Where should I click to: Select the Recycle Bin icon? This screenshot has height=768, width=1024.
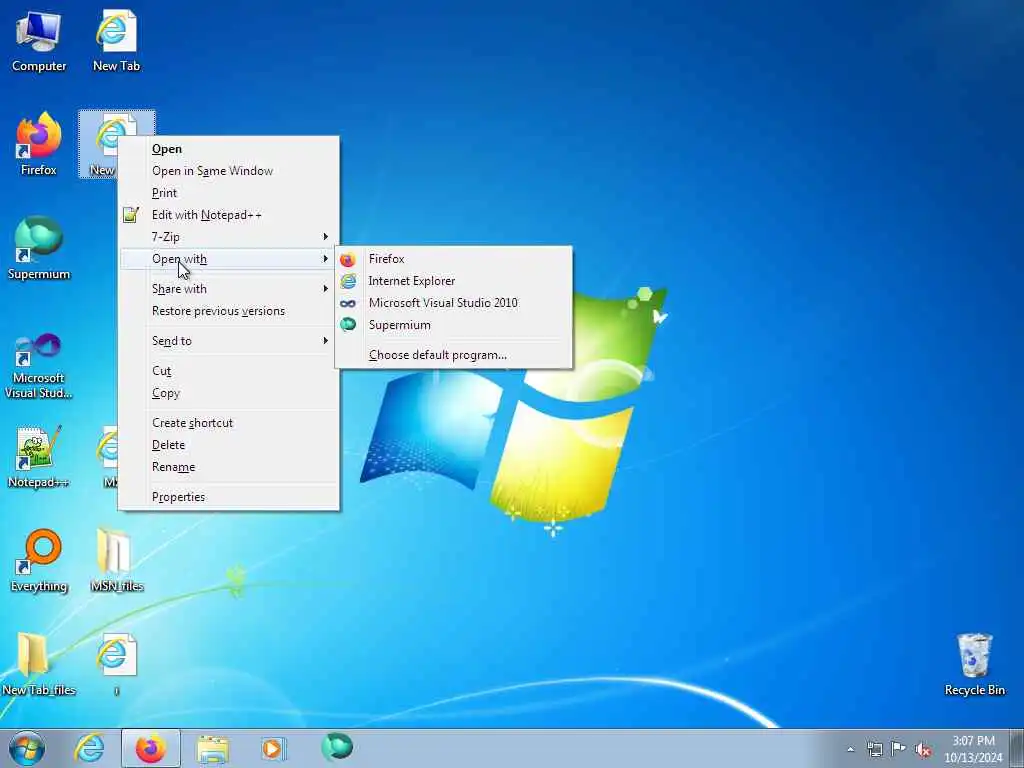pyautogui.click(x=974, y=664)
